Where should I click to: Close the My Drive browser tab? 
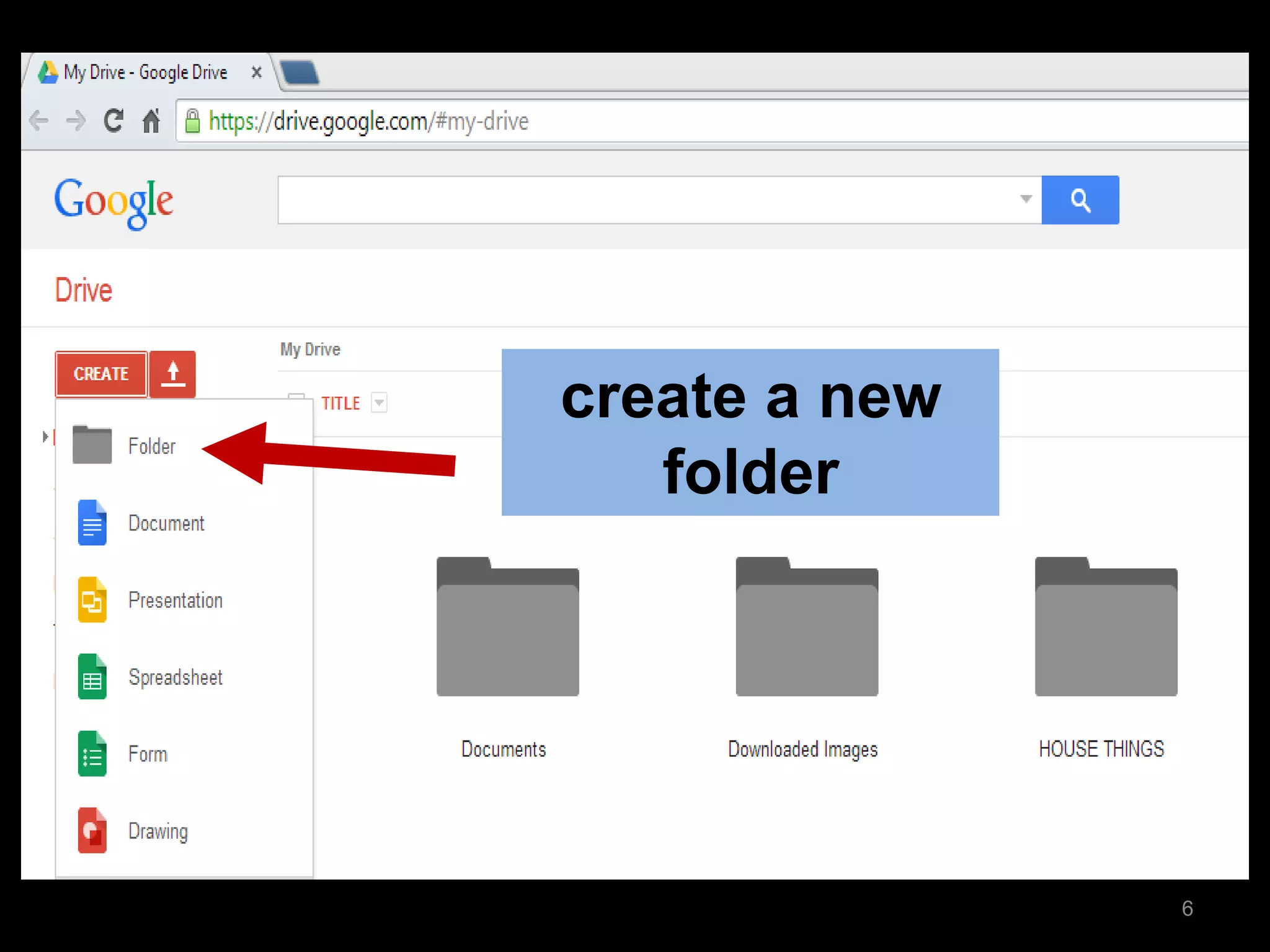[256, 73]
